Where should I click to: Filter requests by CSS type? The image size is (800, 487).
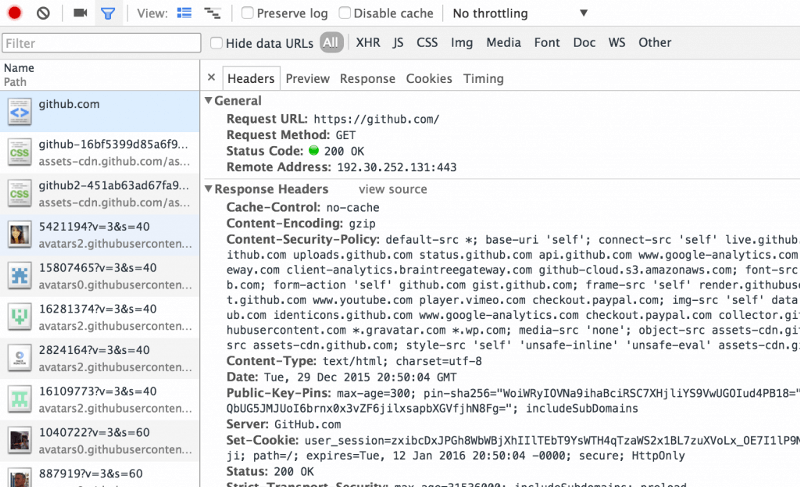click(427, 42)
